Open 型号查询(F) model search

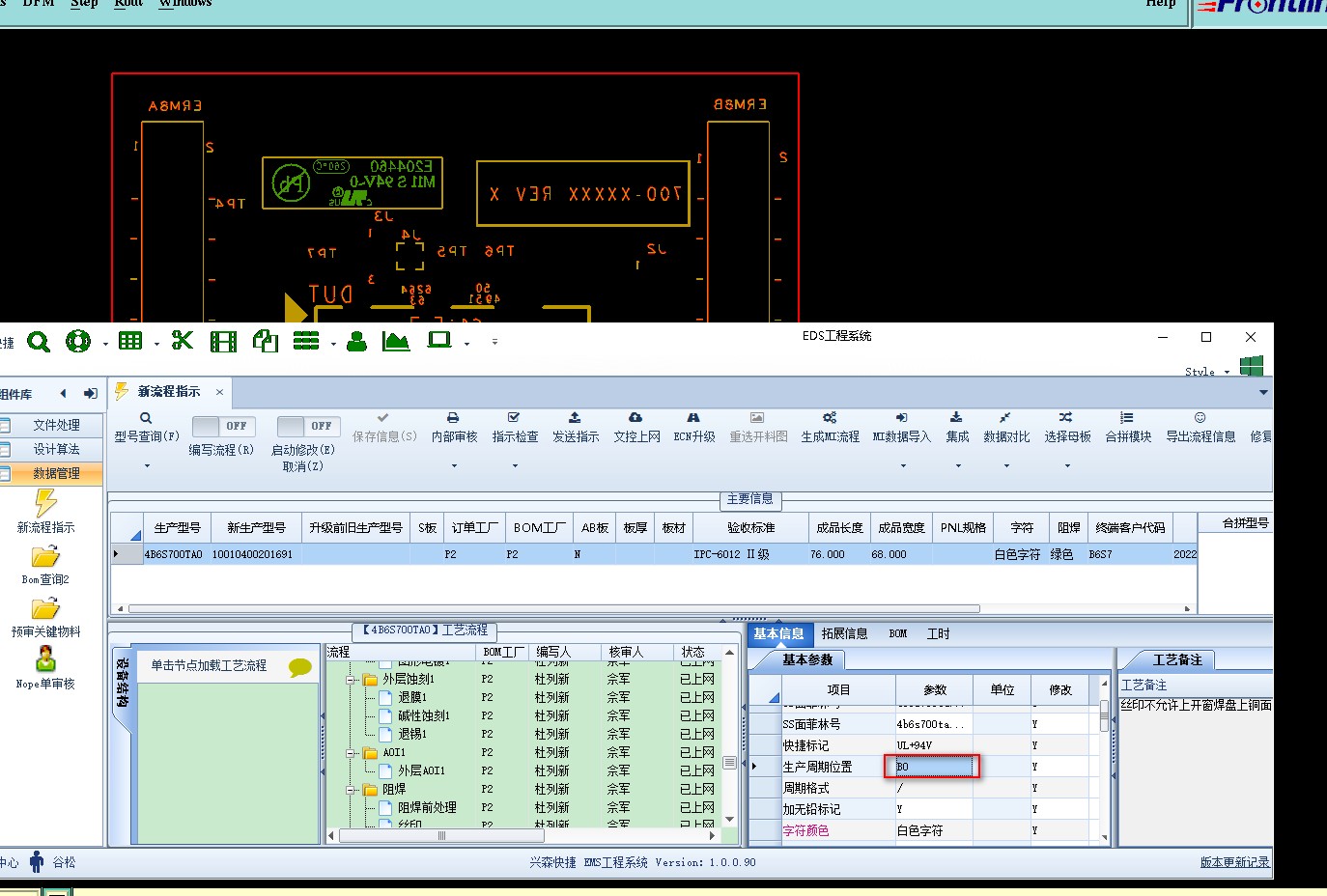147,428
